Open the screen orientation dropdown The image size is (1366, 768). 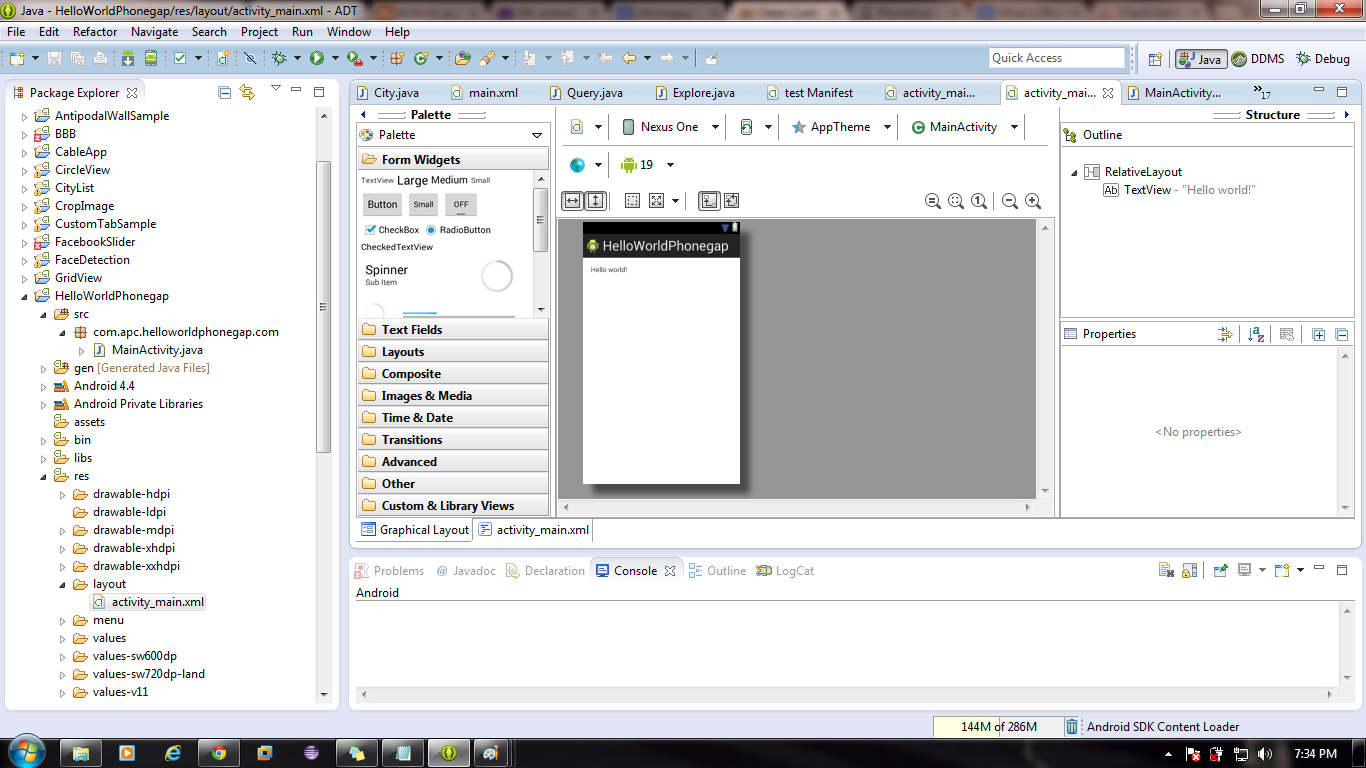click(x=755, y=127)
